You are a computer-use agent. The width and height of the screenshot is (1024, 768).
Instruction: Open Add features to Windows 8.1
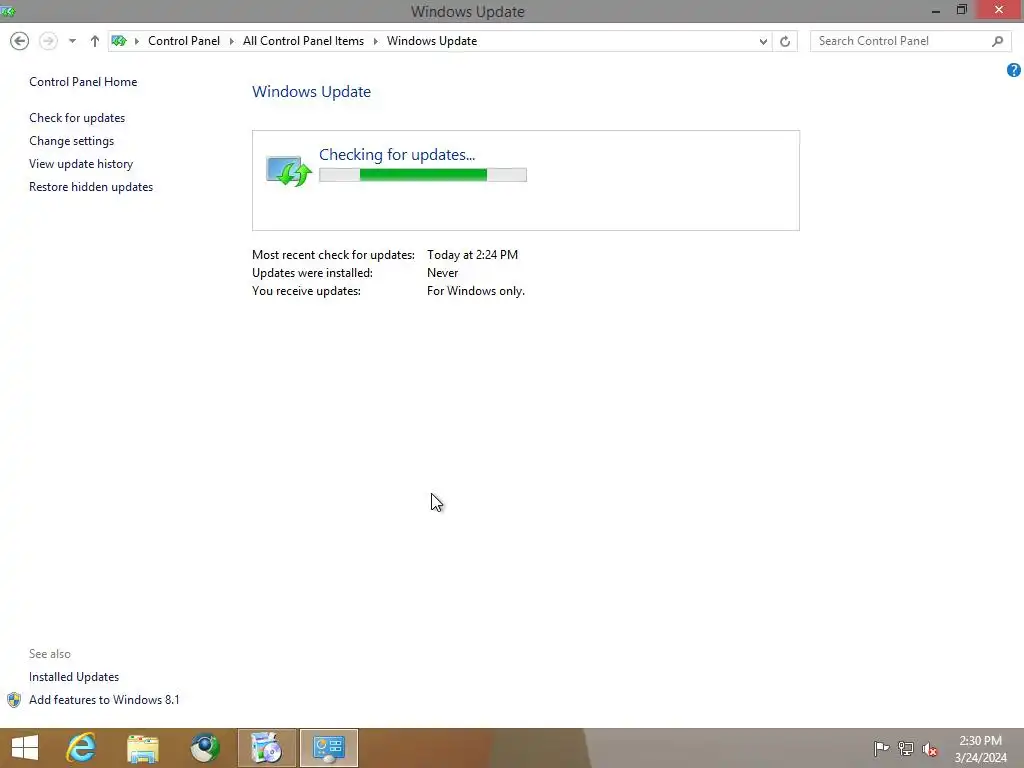[x=104, y=700]
